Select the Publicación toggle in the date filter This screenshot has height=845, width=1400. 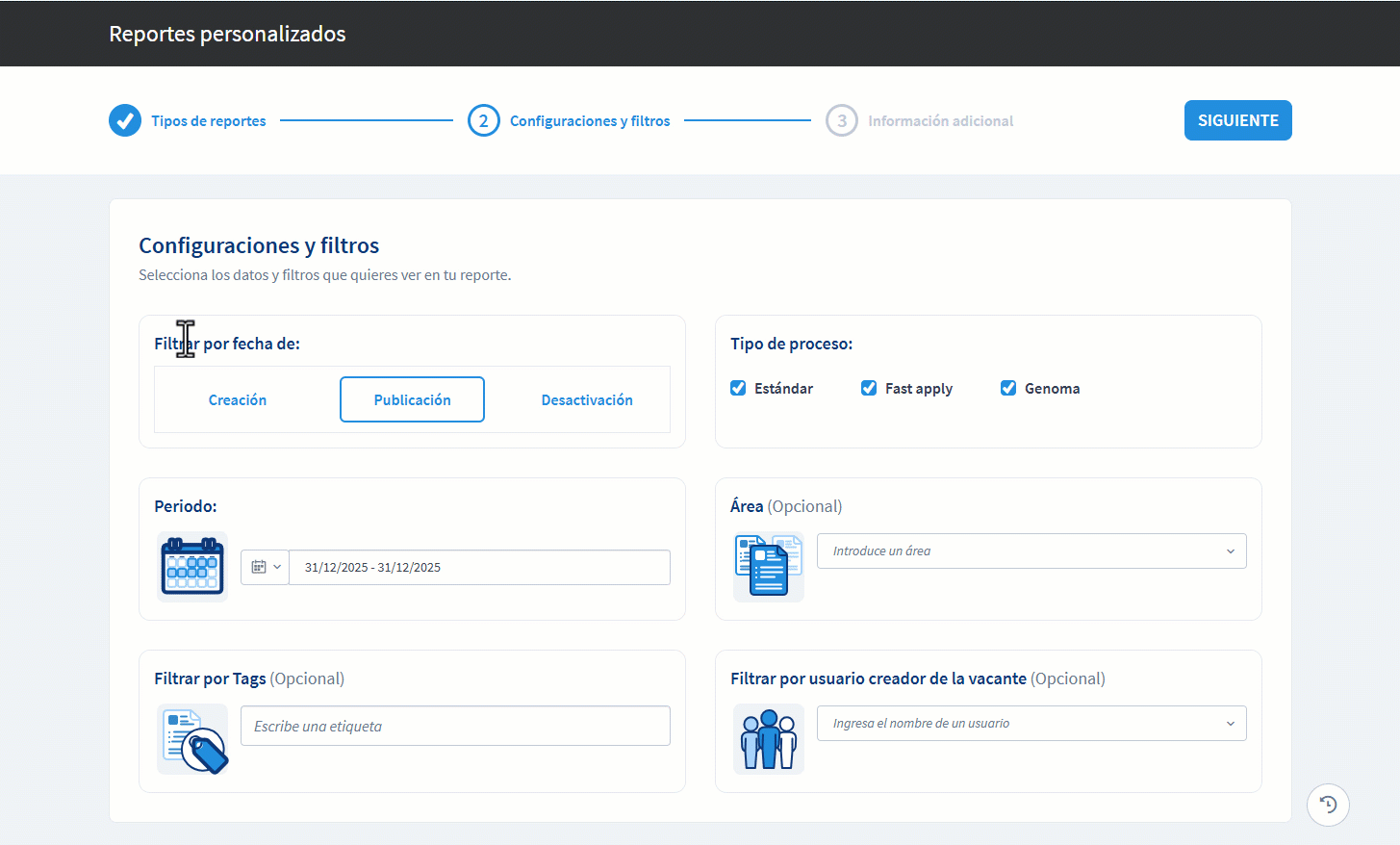[412, 398]
